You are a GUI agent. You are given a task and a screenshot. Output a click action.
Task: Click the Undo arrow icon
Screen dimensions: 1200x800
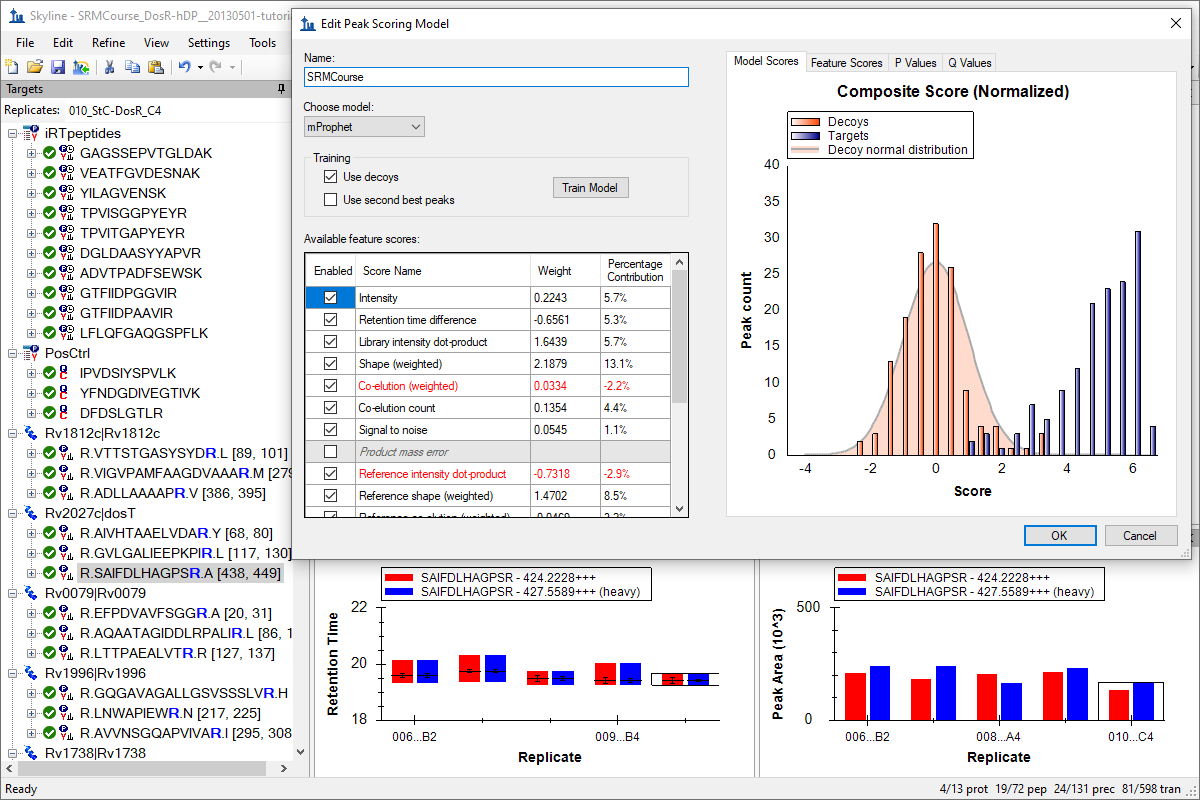[x=184, y=67]
